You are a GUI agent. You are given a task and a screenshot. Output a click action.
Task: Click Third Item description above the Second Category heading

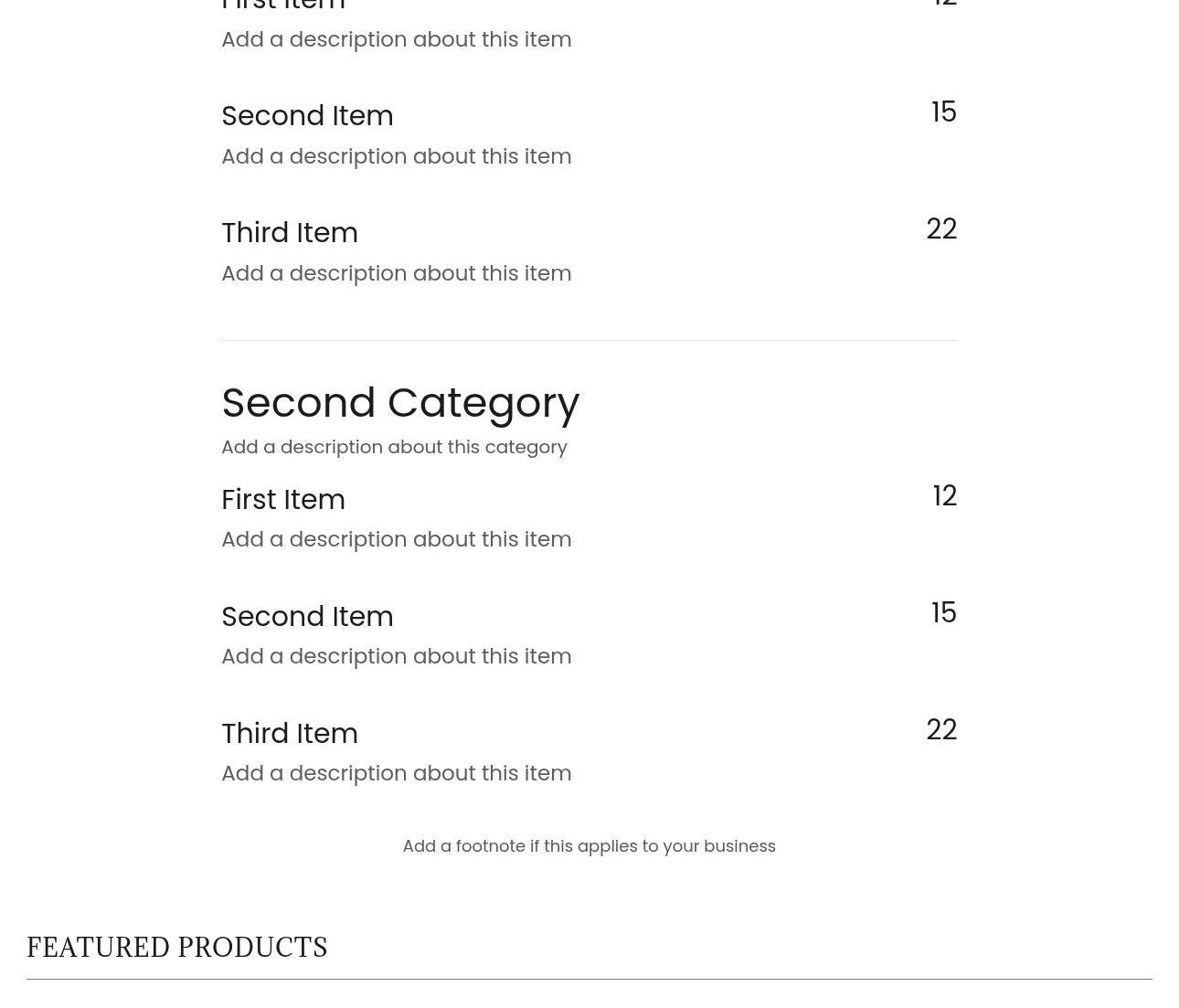pos(396,273)
